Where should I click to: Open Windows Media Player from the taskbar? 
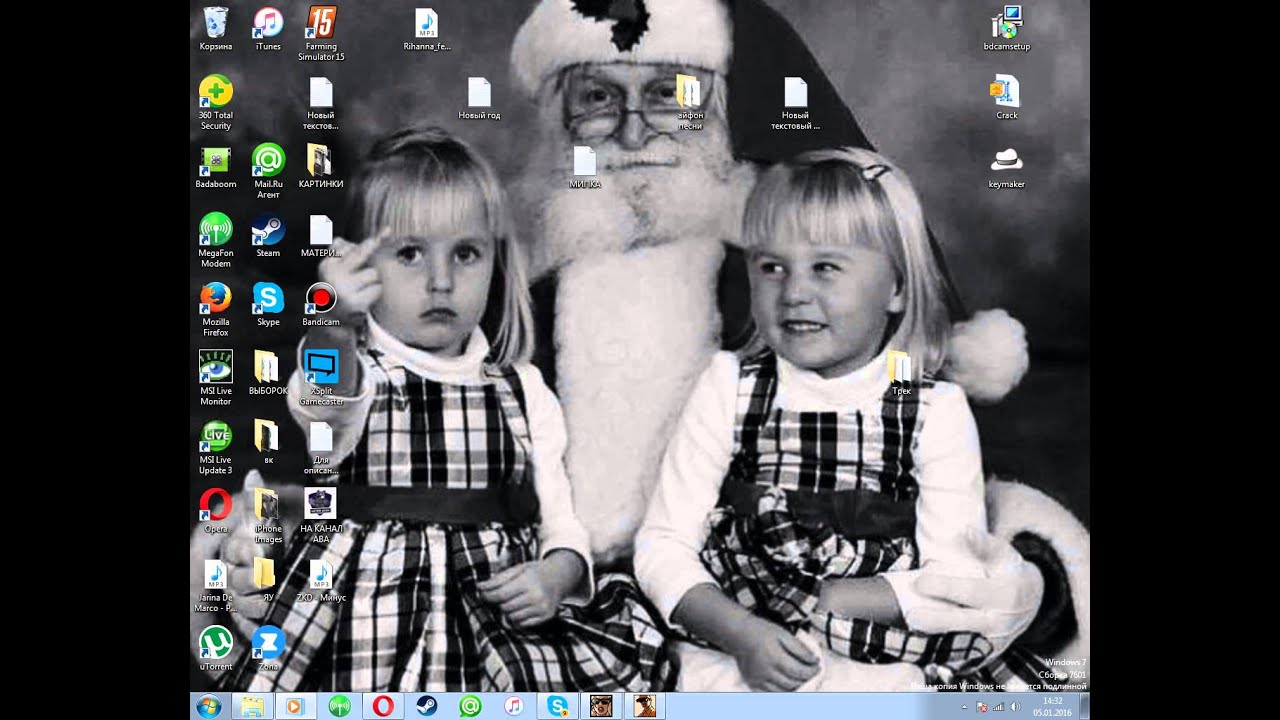tap(295, 706)
